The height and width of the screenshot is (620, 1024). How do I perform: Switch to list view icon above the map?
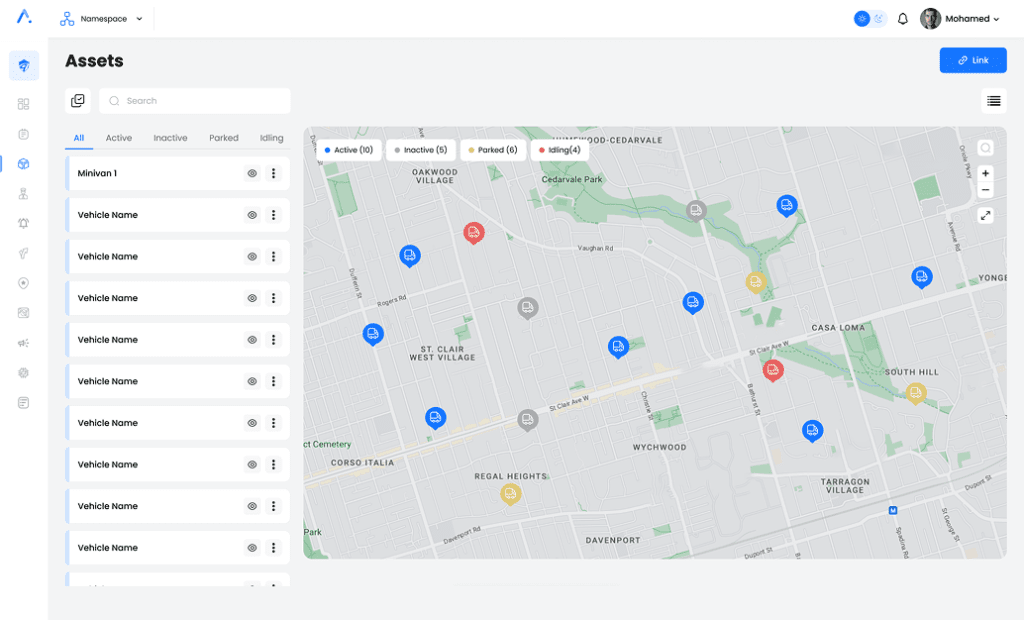993,101
